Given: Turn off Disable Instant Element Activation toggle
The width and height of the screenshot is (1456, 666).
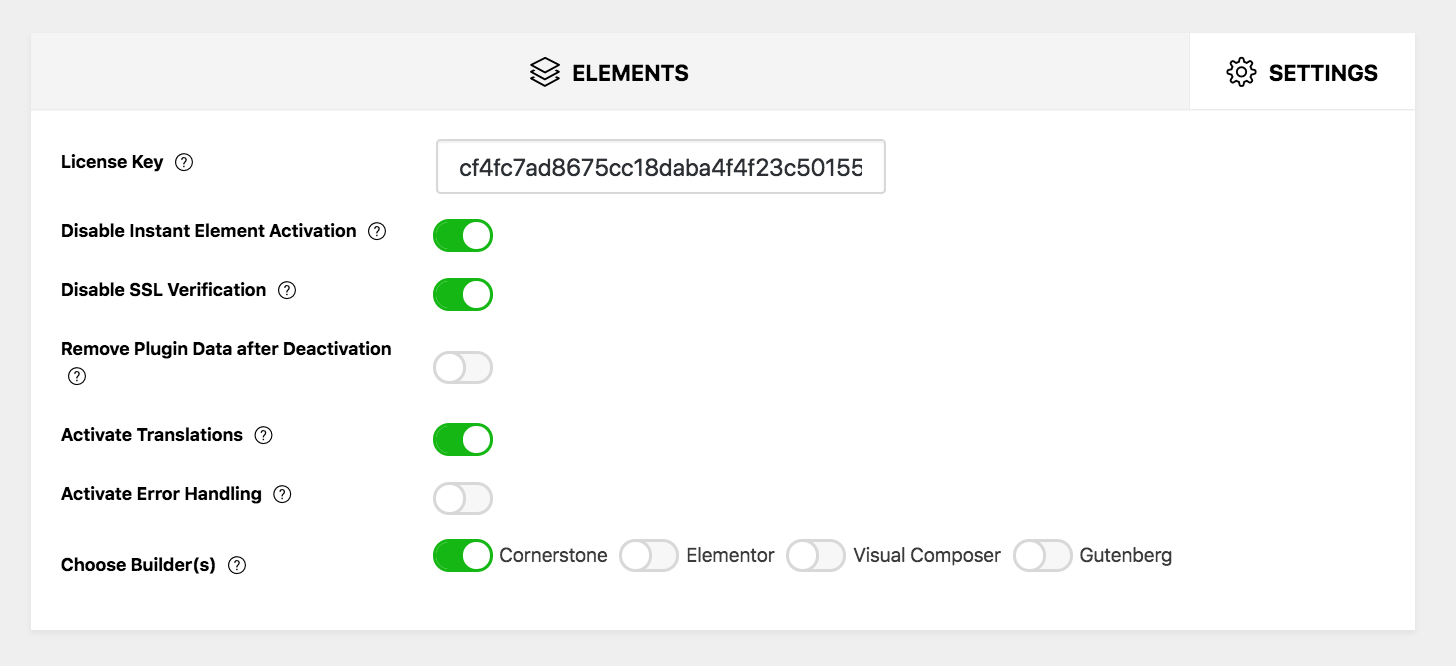Looking at the screenshot, I should [x=463, y=236].
